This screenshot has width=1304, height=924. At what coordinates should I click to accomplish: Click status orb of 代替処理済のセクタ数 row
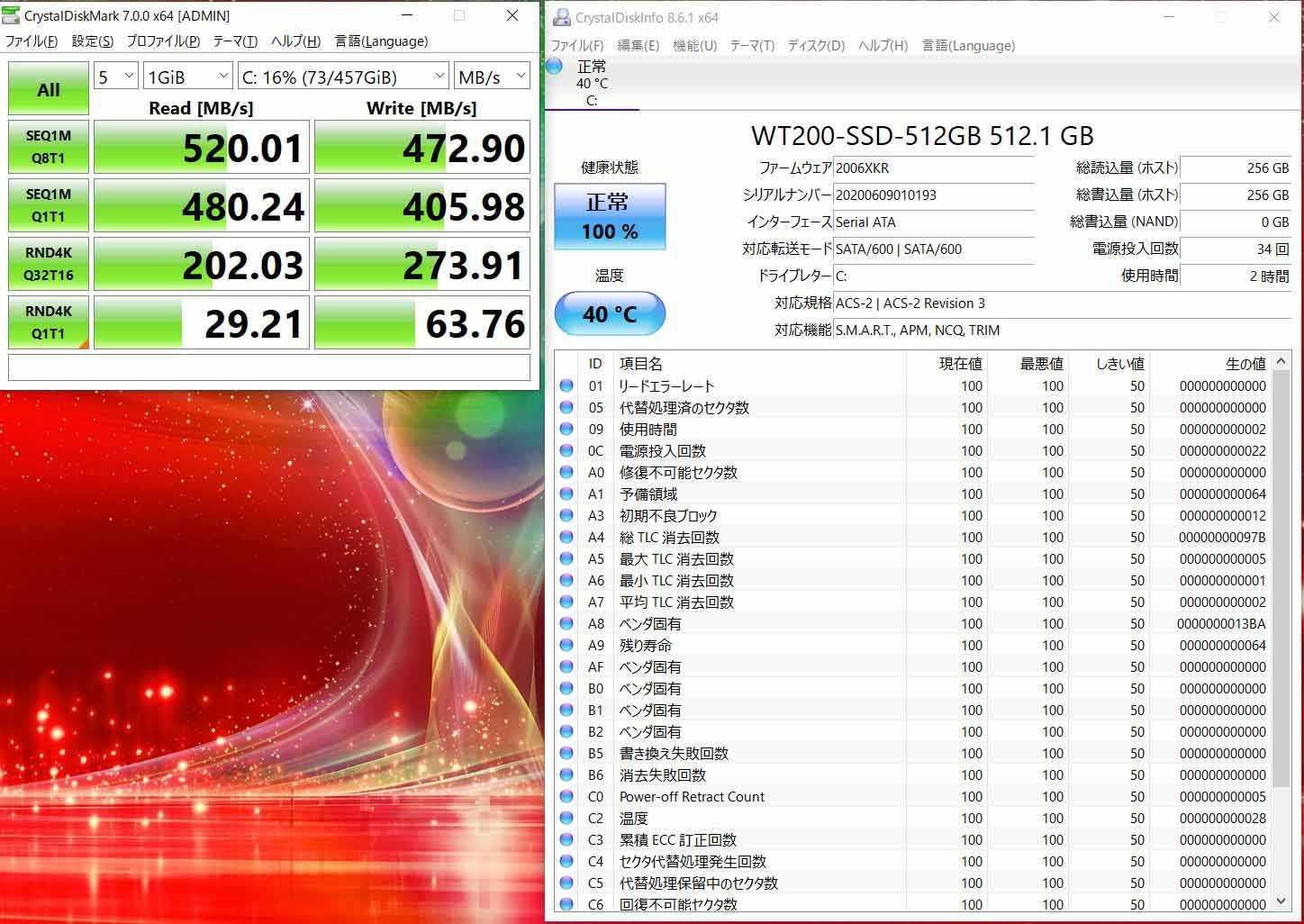[566, 407]
